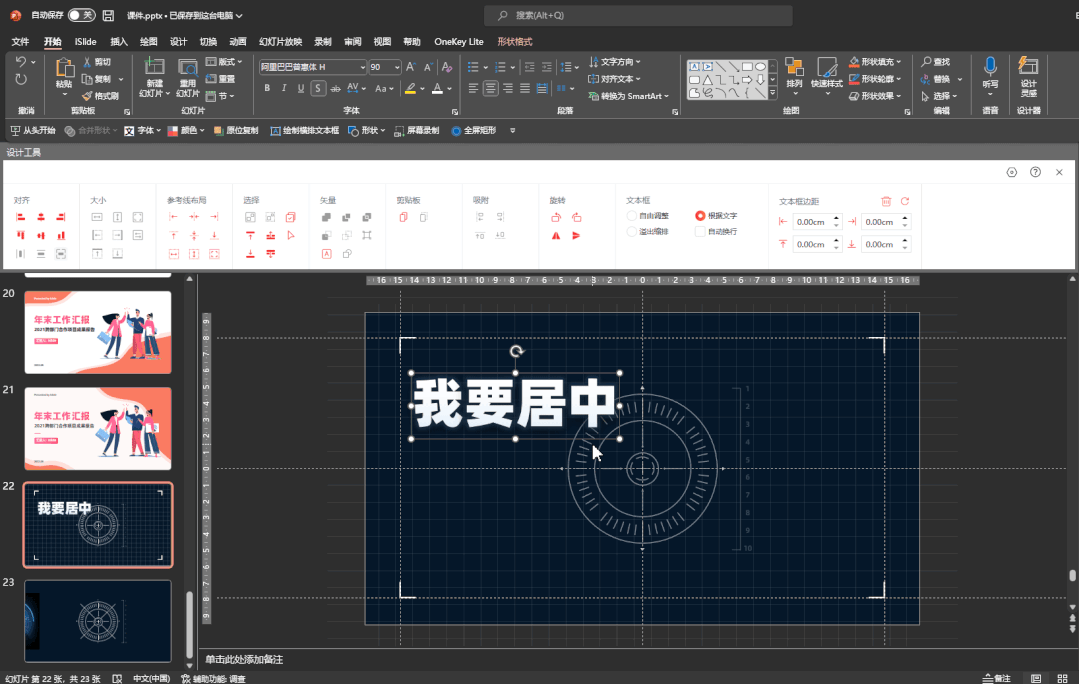Enable the 自动换行 checkbox
Image resolution: width=1079 pixels, height=684 pixels.
pos(700,232)
